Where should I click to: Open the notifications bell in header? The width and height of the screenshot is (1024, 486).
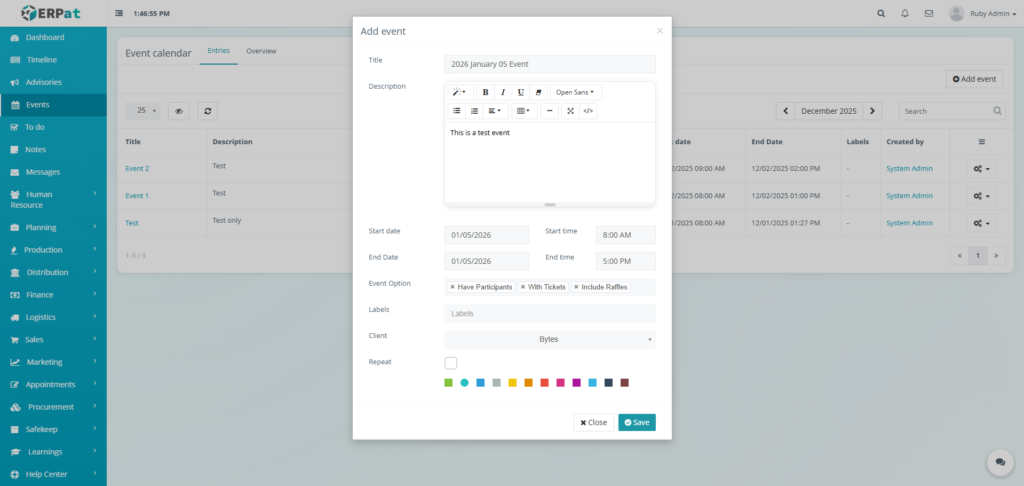coord(905,14)
